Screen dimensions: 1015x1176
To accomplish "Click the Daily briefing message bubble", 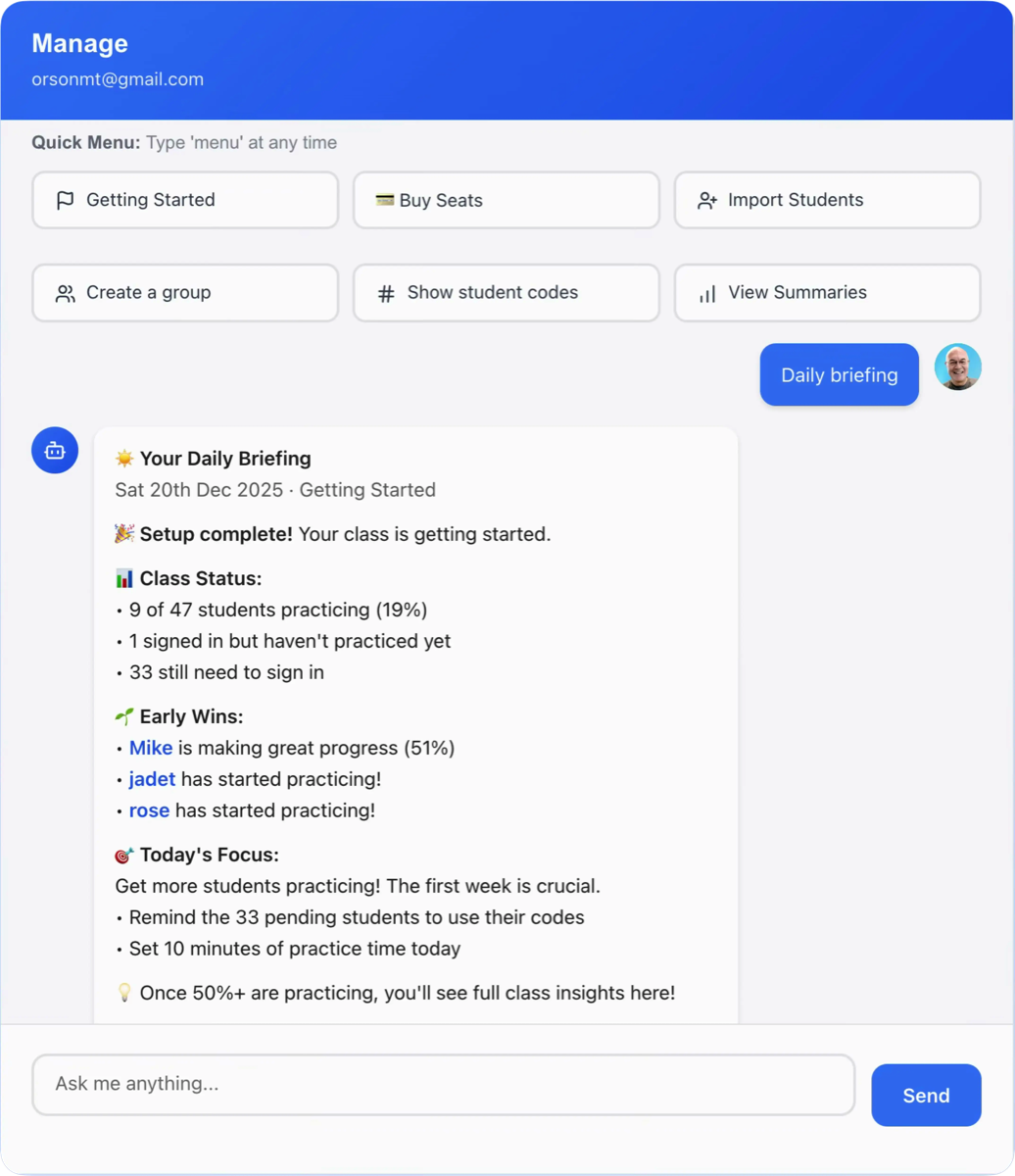I will (x=839, y=374).
